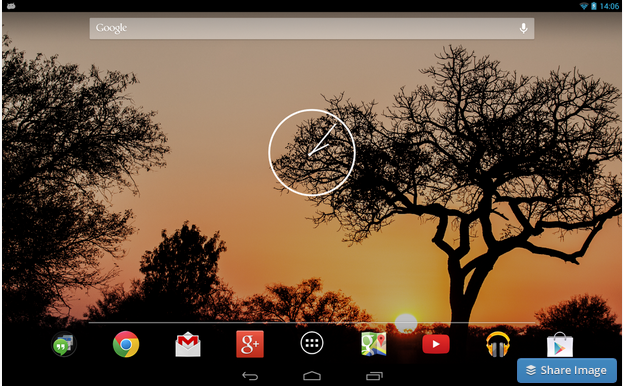This screenshot has height=386, width=623.
Task: Tap the Wi-Fi status icon
Action: click(x=584, y=6)
